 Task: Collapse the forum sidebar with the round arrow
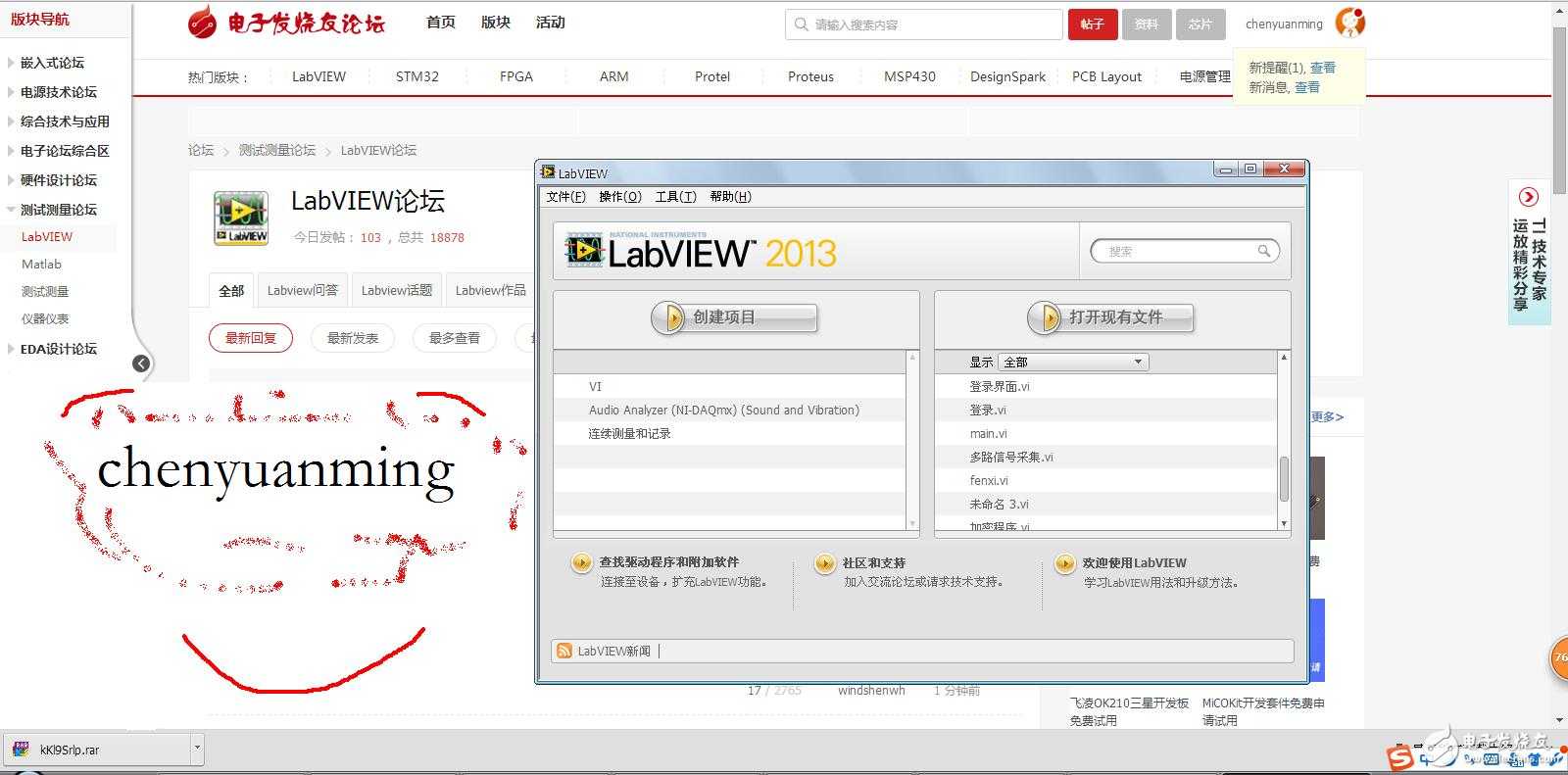pyautogui.click(x=141, y=363)
